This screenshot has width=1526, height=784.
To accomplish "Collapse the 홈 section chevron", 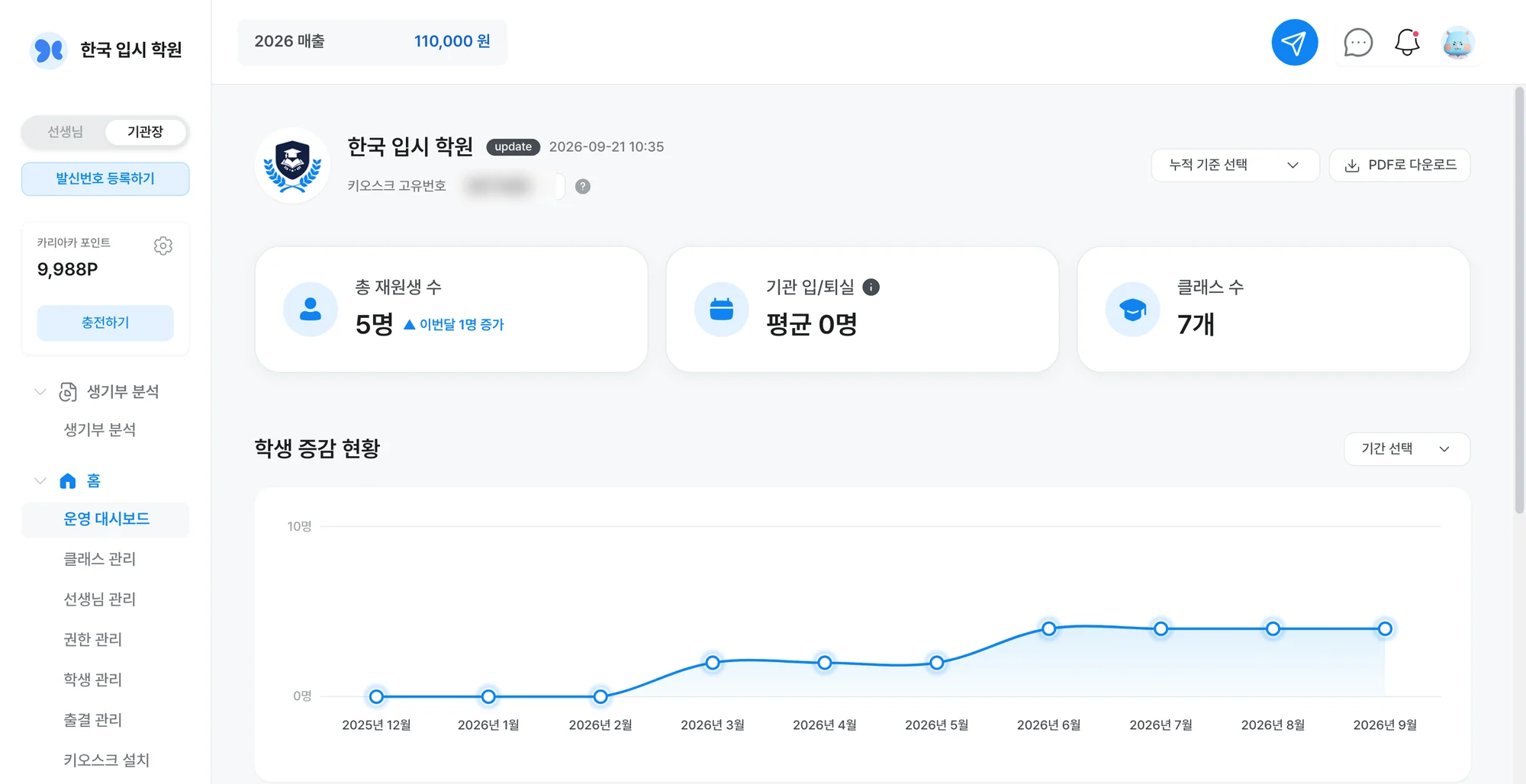I will pos(40,480).
